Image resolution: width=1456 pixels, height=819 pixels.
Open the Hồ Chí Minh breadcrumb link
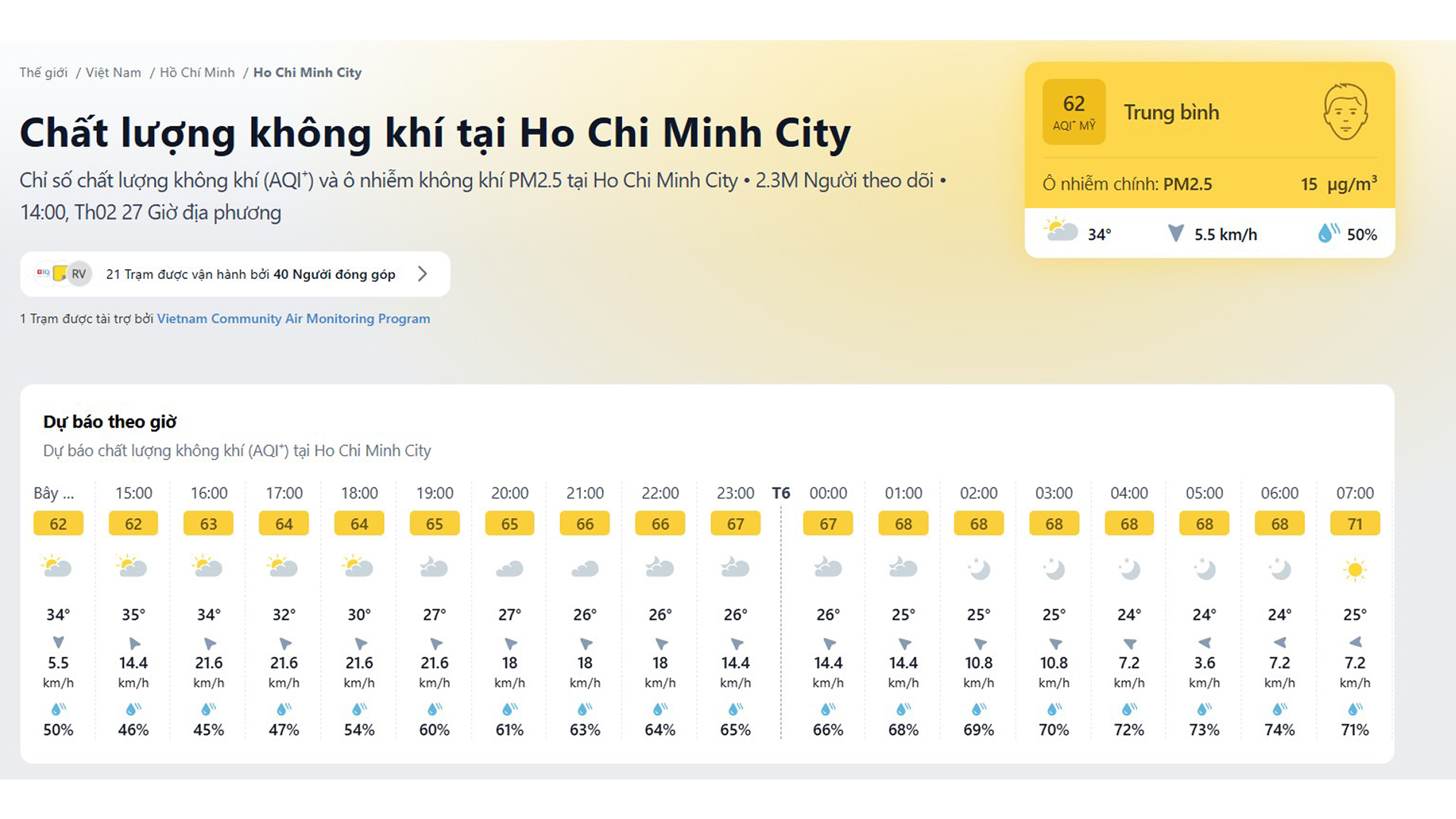(197, 73)
